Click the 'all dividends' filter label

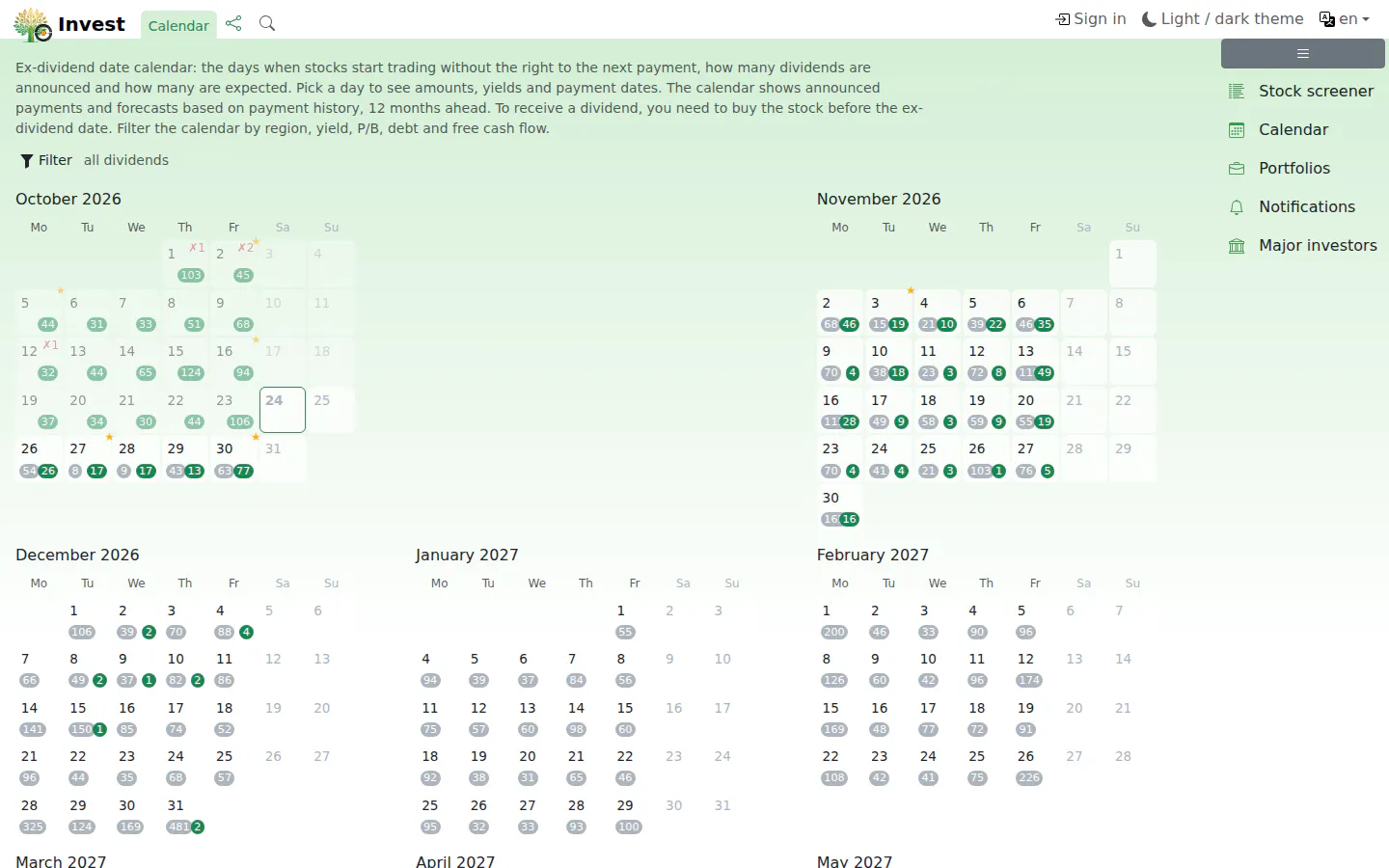[x=126, y=160]
